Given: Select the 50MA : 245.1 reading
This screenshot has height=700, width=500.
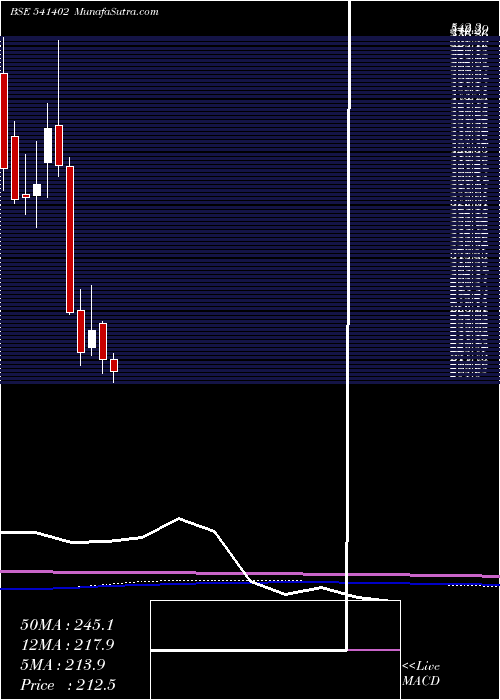Looking at the screenshot, I should pyautogui.click(x=67, y=625).
